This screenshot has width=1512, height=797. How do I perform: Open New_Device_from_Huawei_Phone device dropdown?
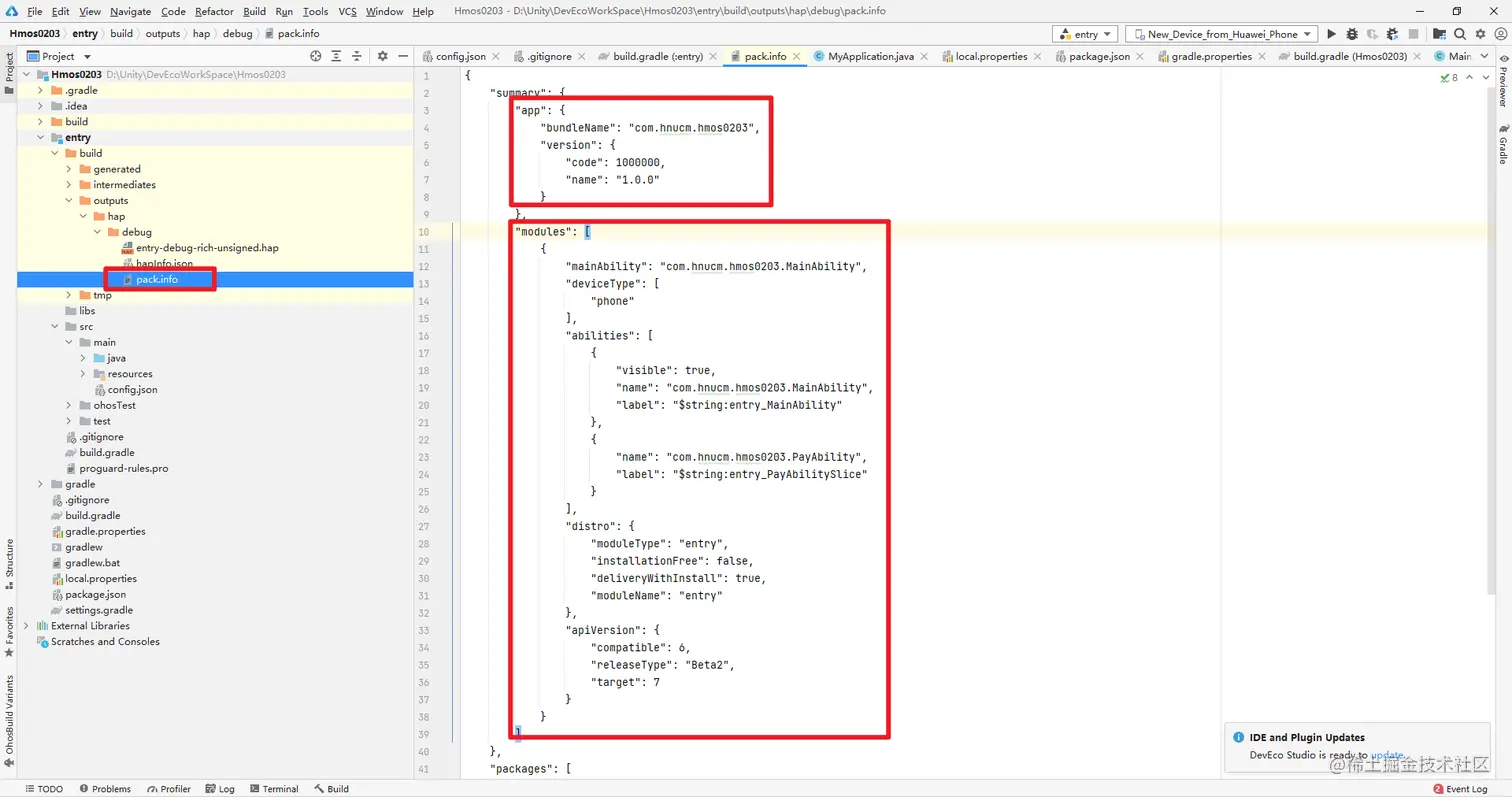point(1221,34)
